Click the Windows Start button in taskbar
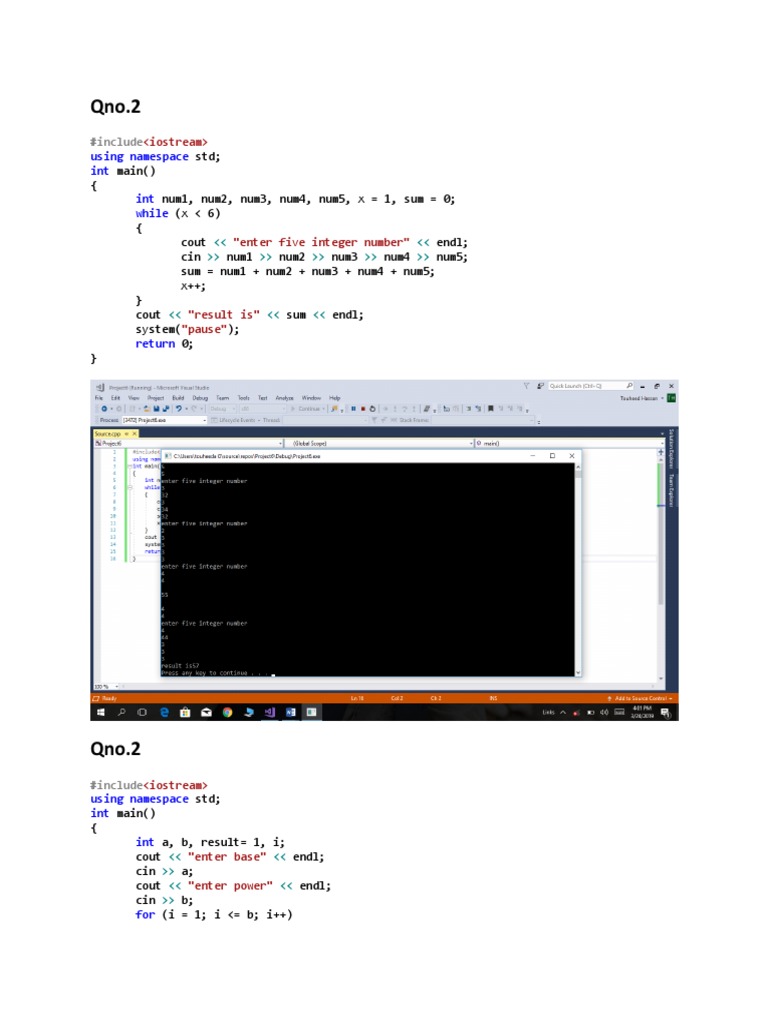Viewport: 768px width, 1024px height. pyautogui.click(x=101, y=713)
